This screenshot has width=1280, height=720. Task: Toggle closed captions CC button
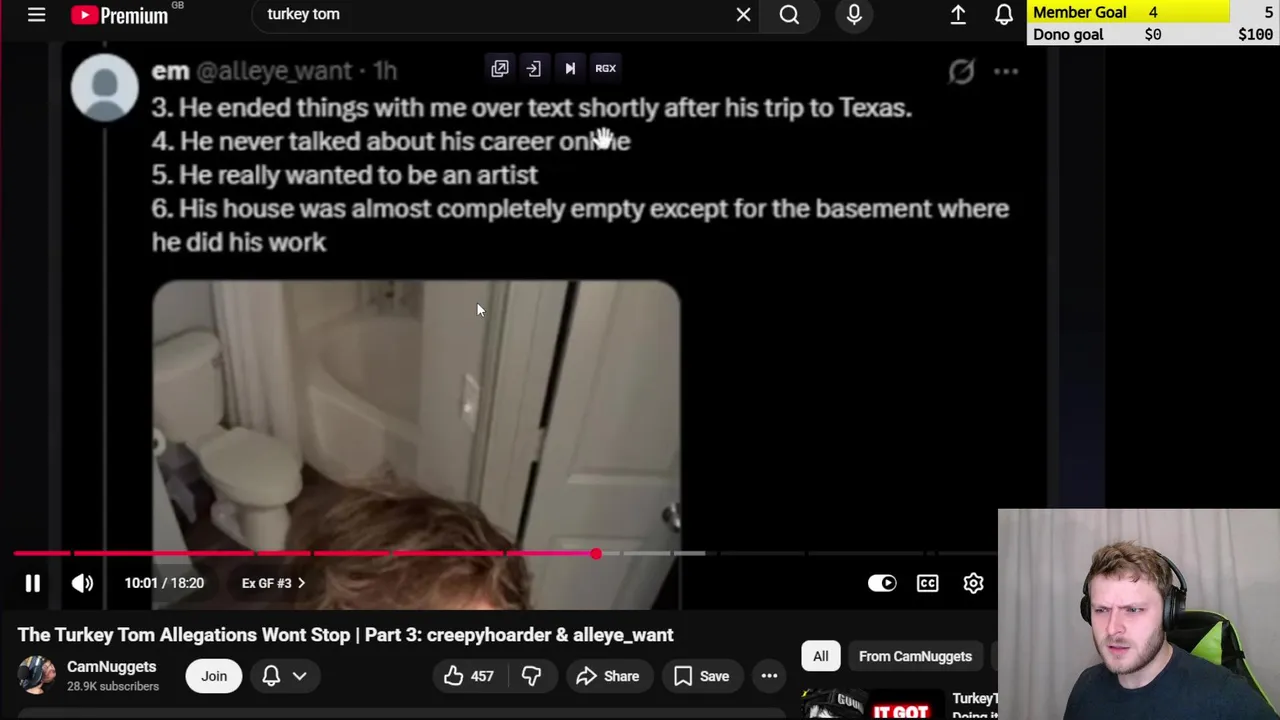pyautogui.click(x=928, y=583)
